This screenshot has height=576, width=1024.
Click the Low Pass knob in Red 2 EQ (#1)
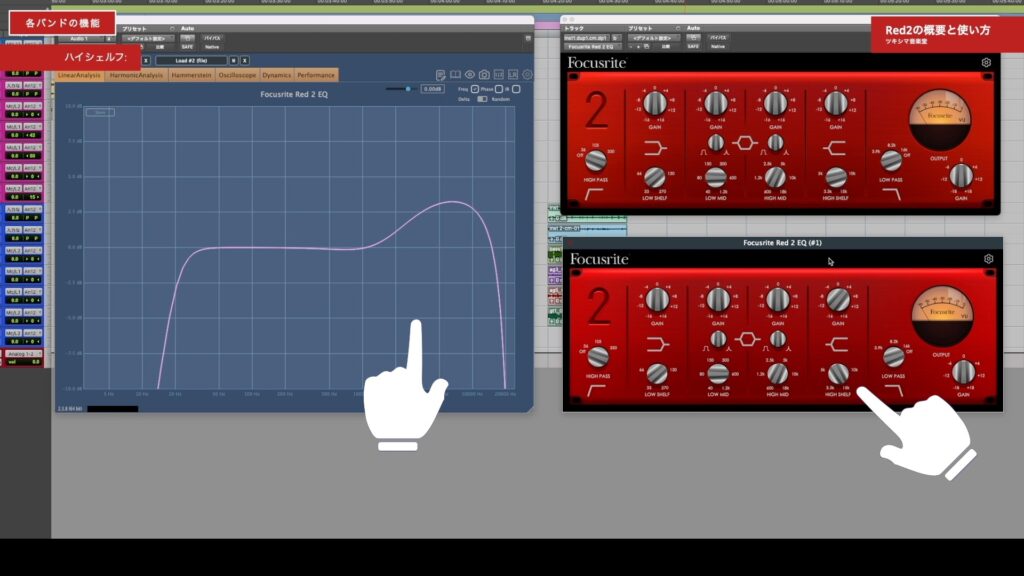pos(894,357)
